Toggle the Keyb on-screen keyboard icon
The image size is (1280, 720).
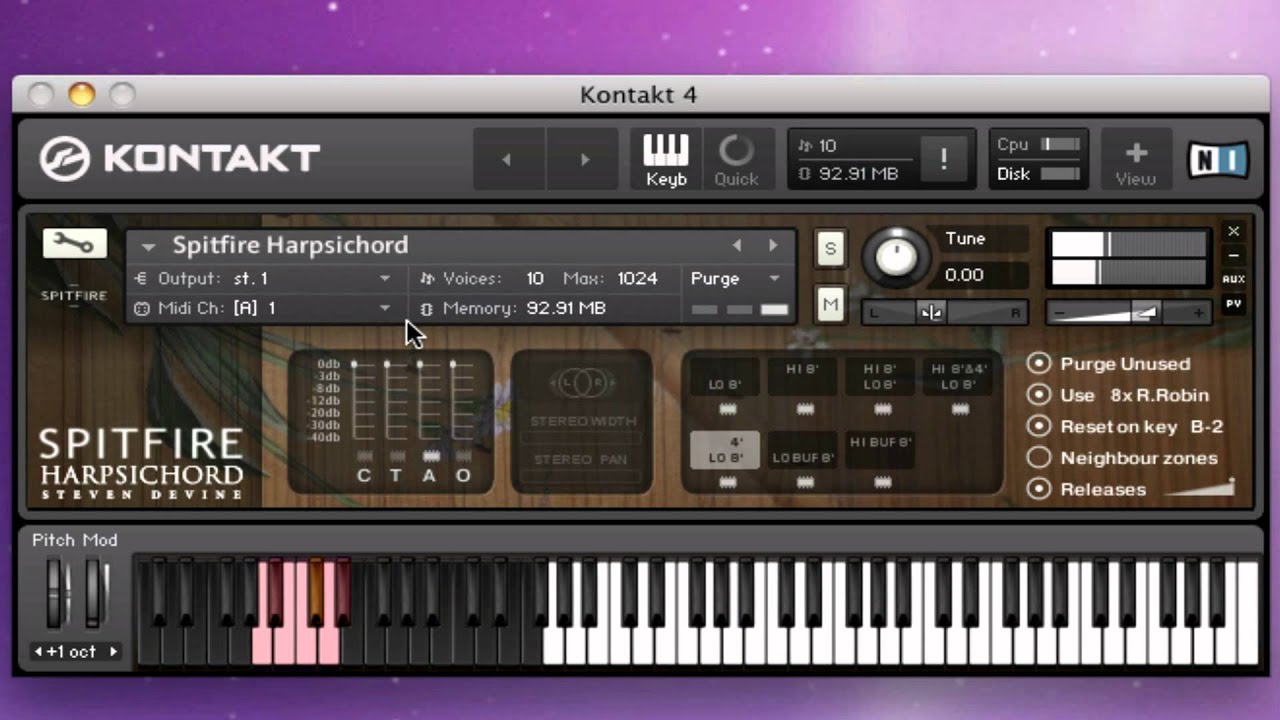tap(666, 159)
